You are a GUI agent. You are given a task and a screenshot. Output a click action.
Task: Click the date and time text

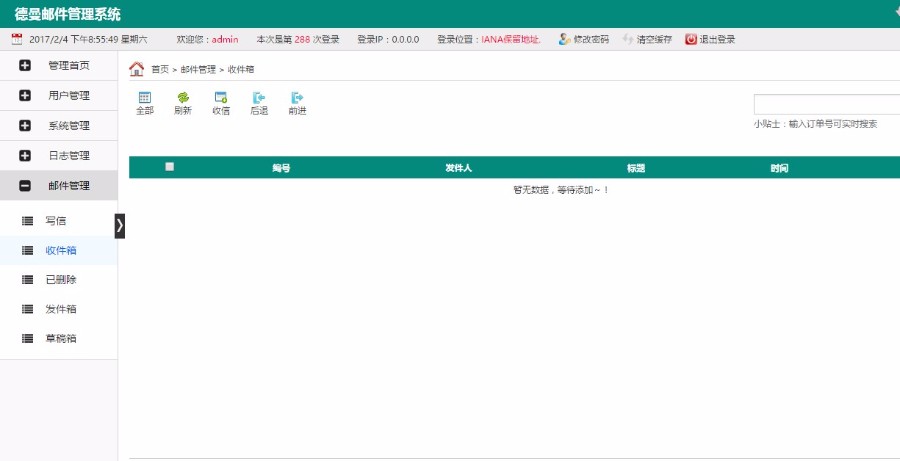click(88, 40)
